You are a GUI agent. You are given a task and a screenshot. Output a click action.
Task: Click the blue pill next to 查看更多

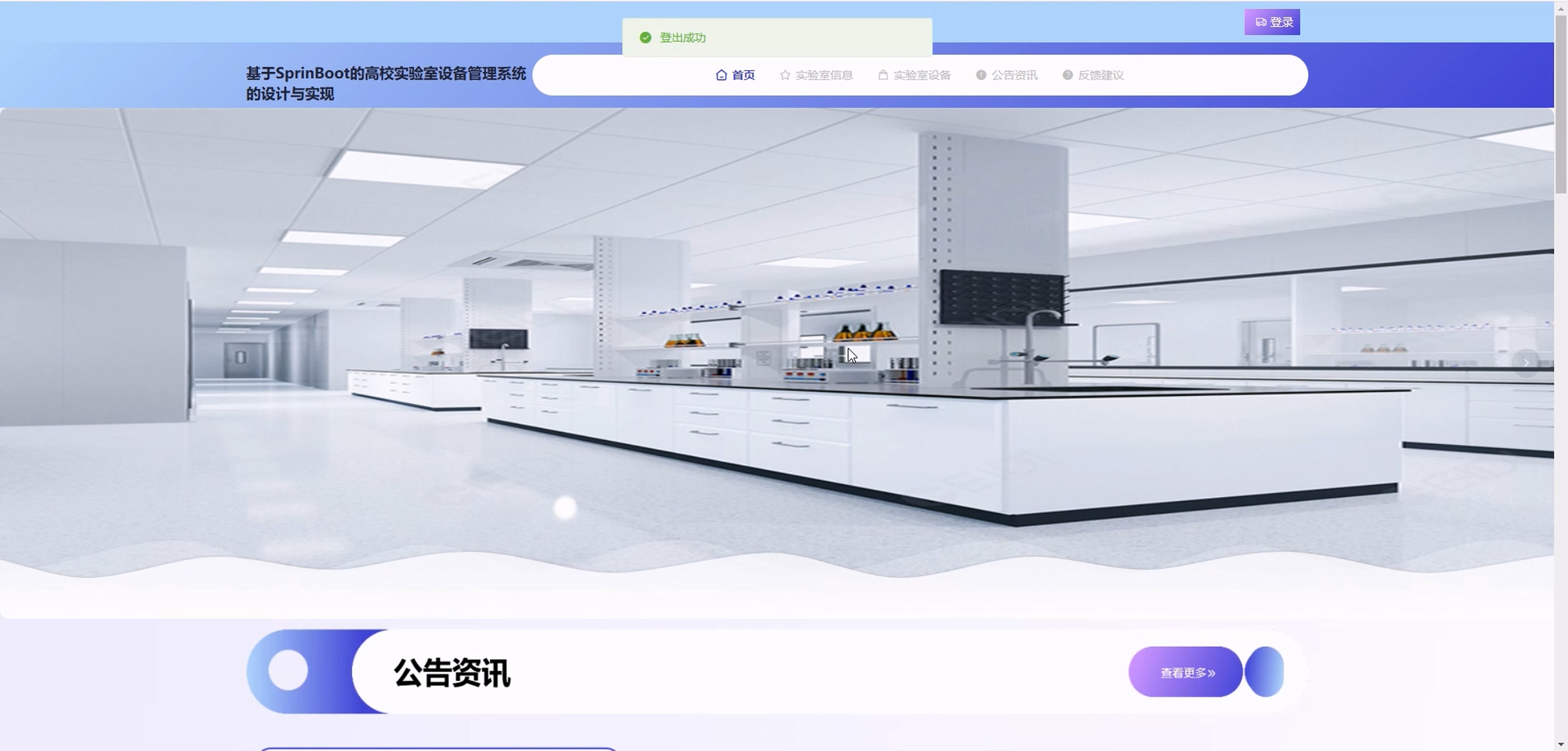(1264, 671)
